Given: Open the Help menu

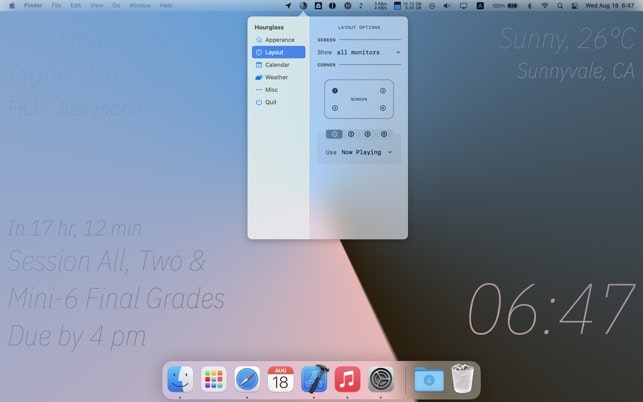Looking at the screenshot, I should [x=166, y=6].
